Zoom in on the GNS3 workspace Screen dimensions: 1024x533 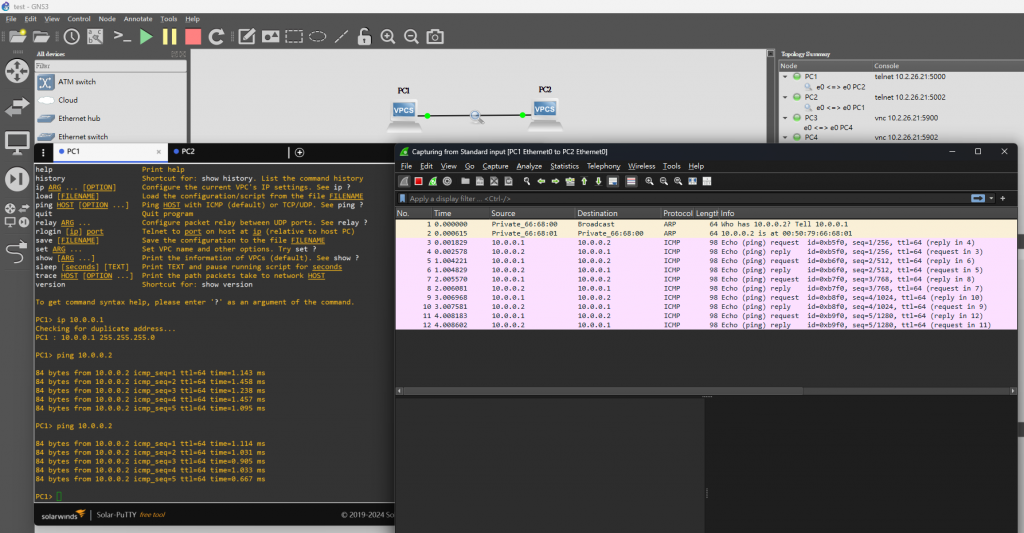pyautogui.click(x=388, y=37)
